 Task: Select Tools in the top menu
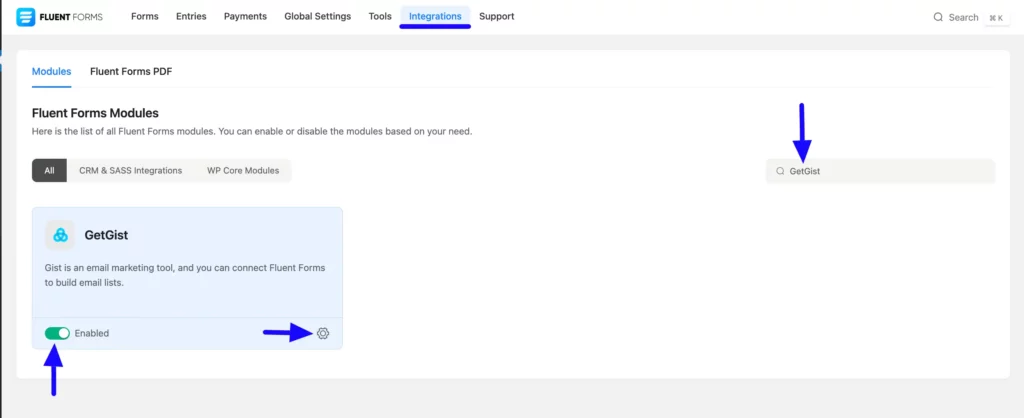(380, 17)
